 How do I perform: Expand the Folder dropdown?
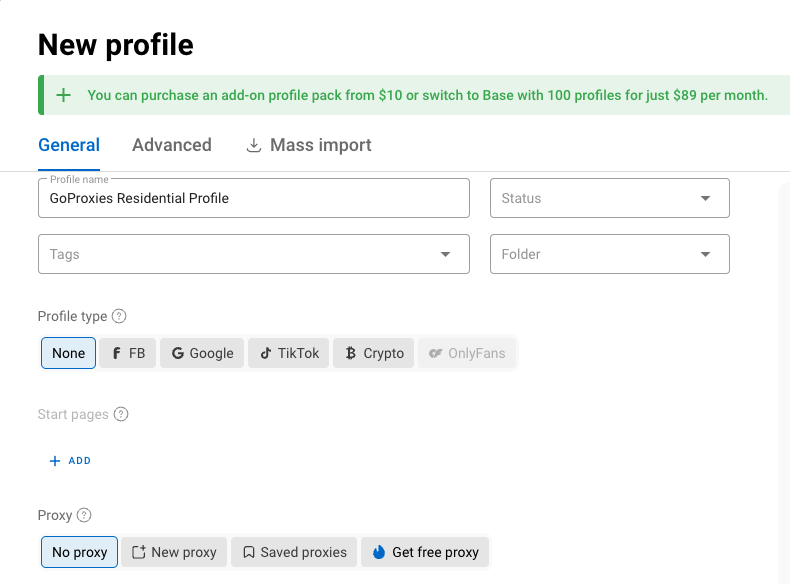click(609, 254)
